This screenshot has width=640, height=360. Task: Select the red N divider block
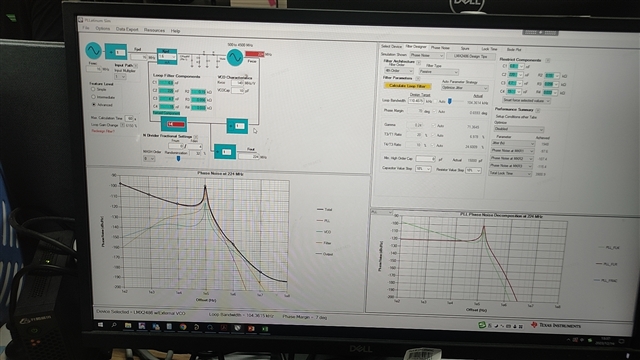pyautogui.click(x=174, y=124)
